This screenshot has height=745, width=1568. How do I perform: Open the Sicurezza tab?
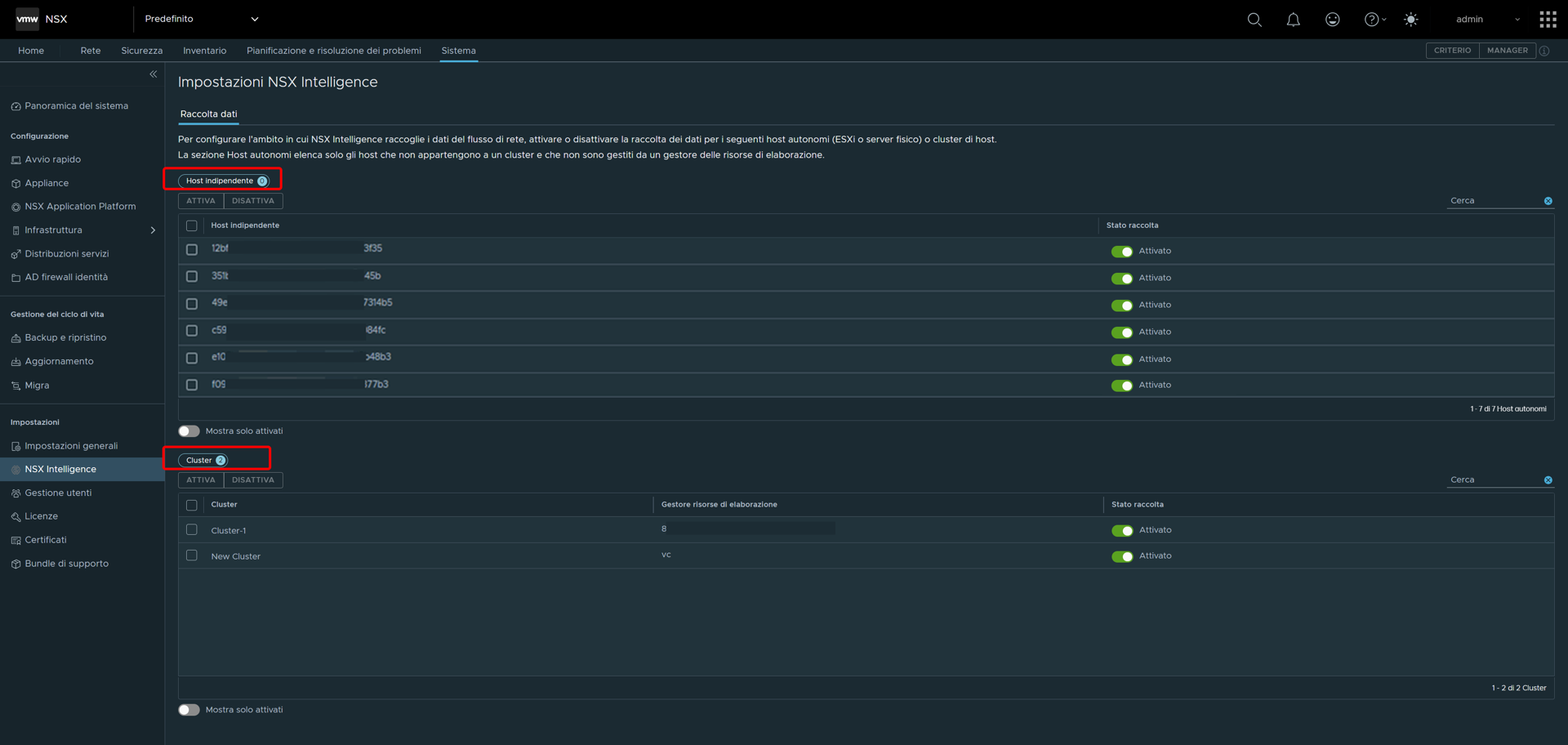point(142,51)
